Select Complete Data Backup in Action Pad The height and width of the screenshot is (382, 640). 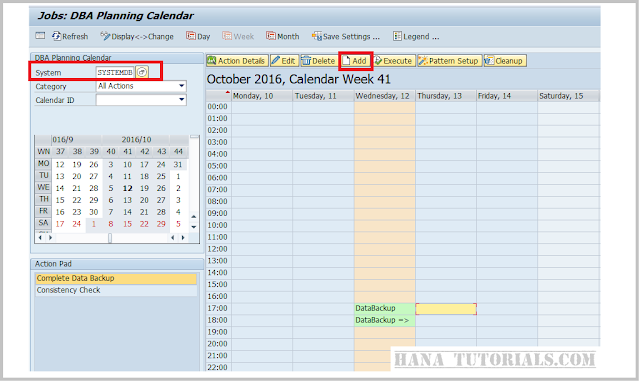116,278
